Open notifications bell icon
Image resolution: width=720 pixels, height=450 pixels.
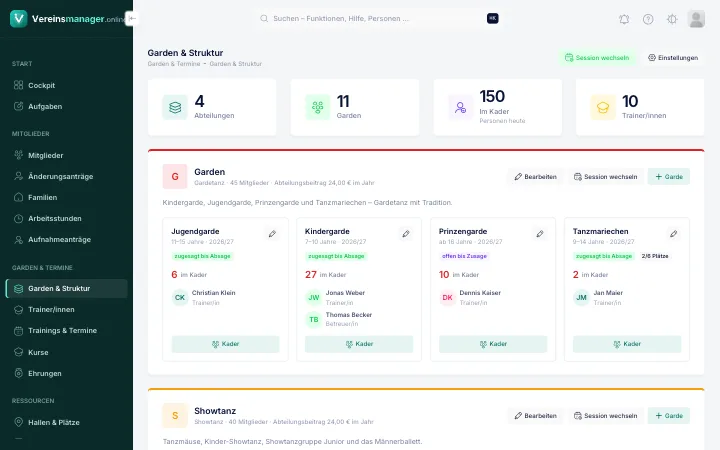[x=624, y=19]
